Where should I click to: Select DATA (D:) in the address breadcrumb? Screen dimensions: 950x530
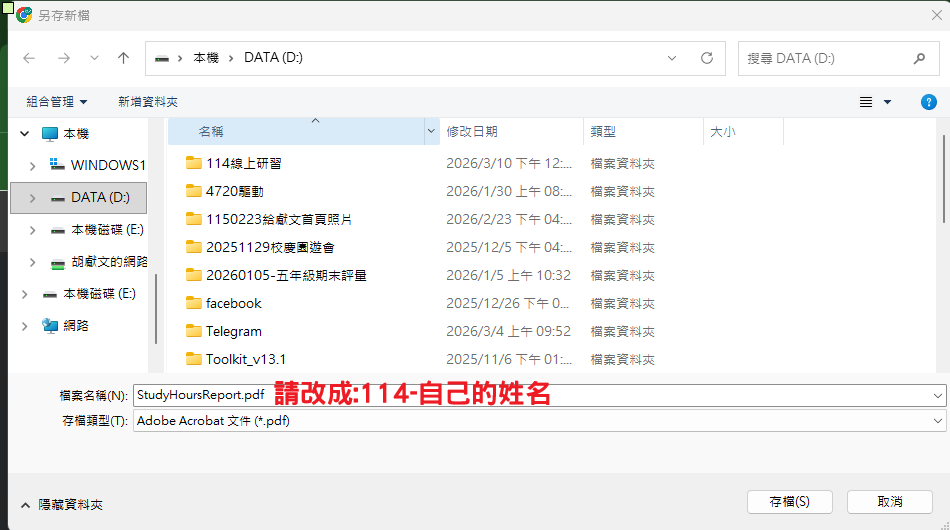coord(273,58)
